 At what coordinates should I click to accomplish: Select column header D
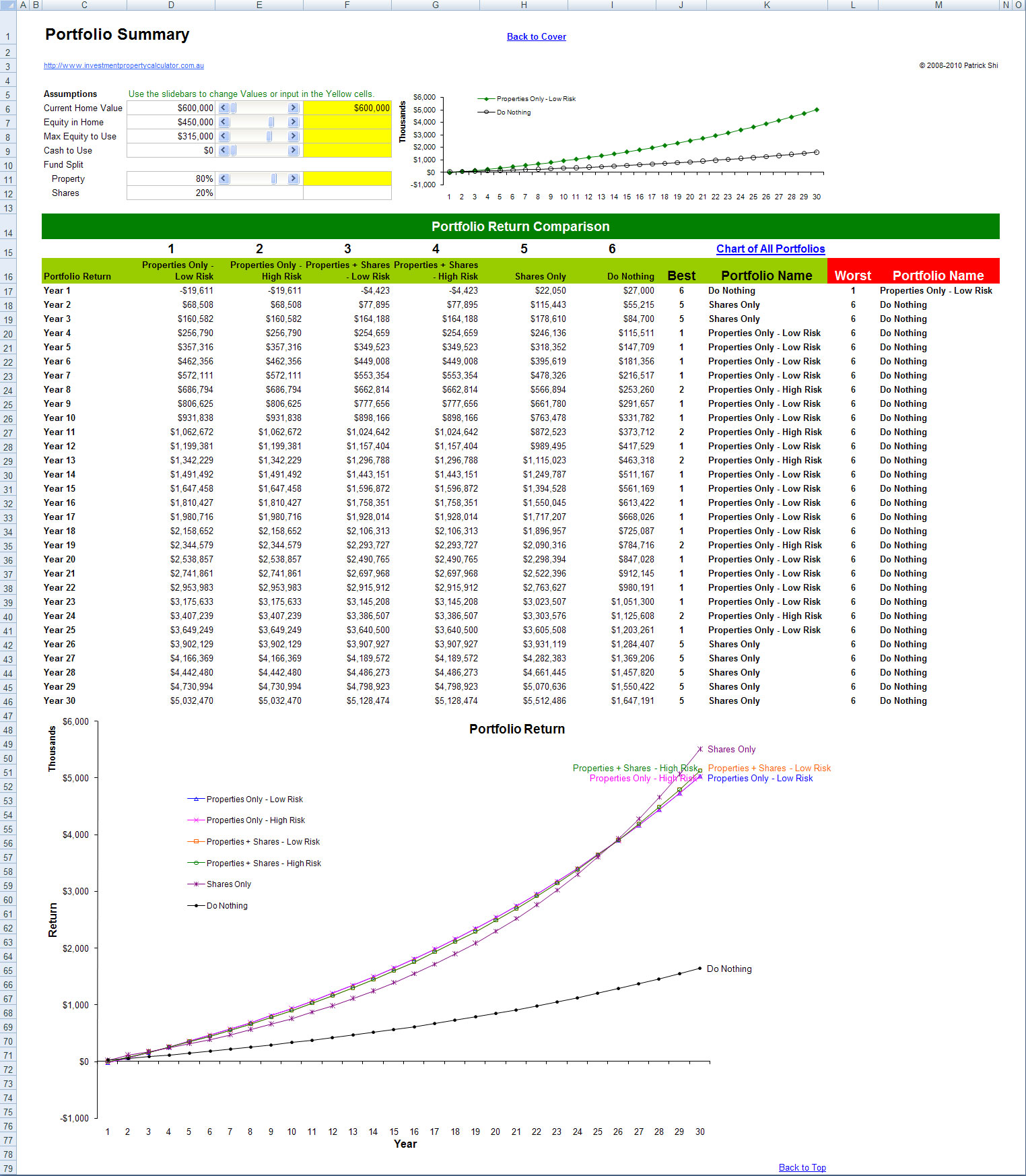pos(171,5)
